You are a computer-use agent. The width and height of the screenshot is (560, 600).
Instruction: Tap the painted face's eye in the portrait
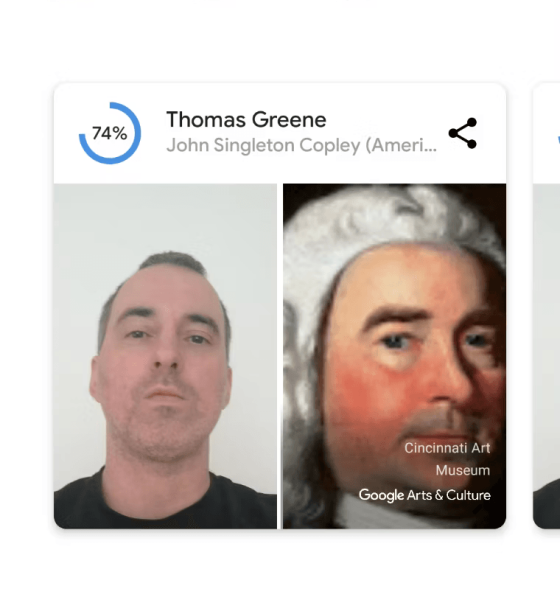point(395,341)
